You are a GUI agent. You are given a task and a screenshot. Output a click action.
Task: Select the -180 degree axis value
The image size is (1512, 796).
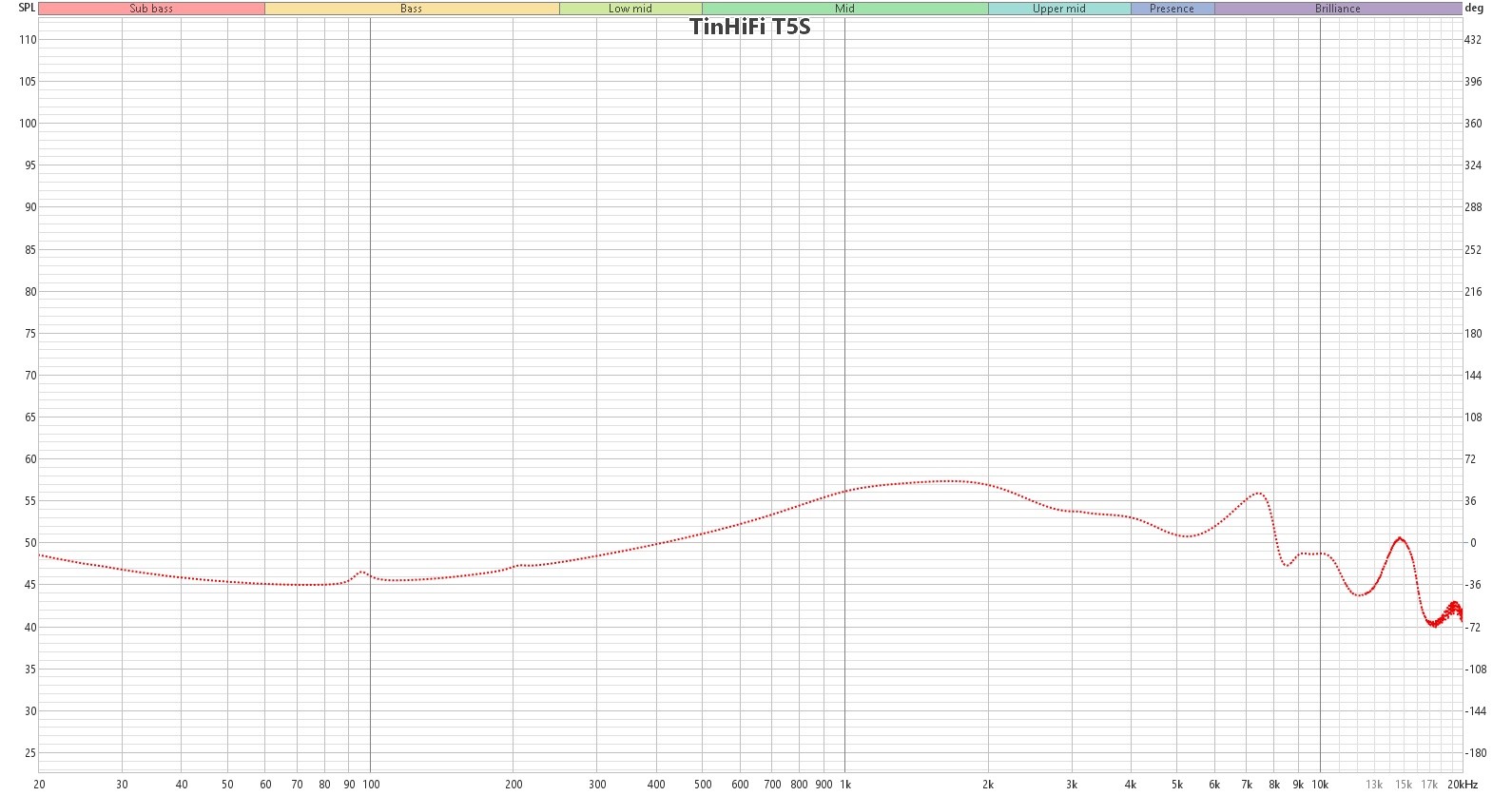1475,753
